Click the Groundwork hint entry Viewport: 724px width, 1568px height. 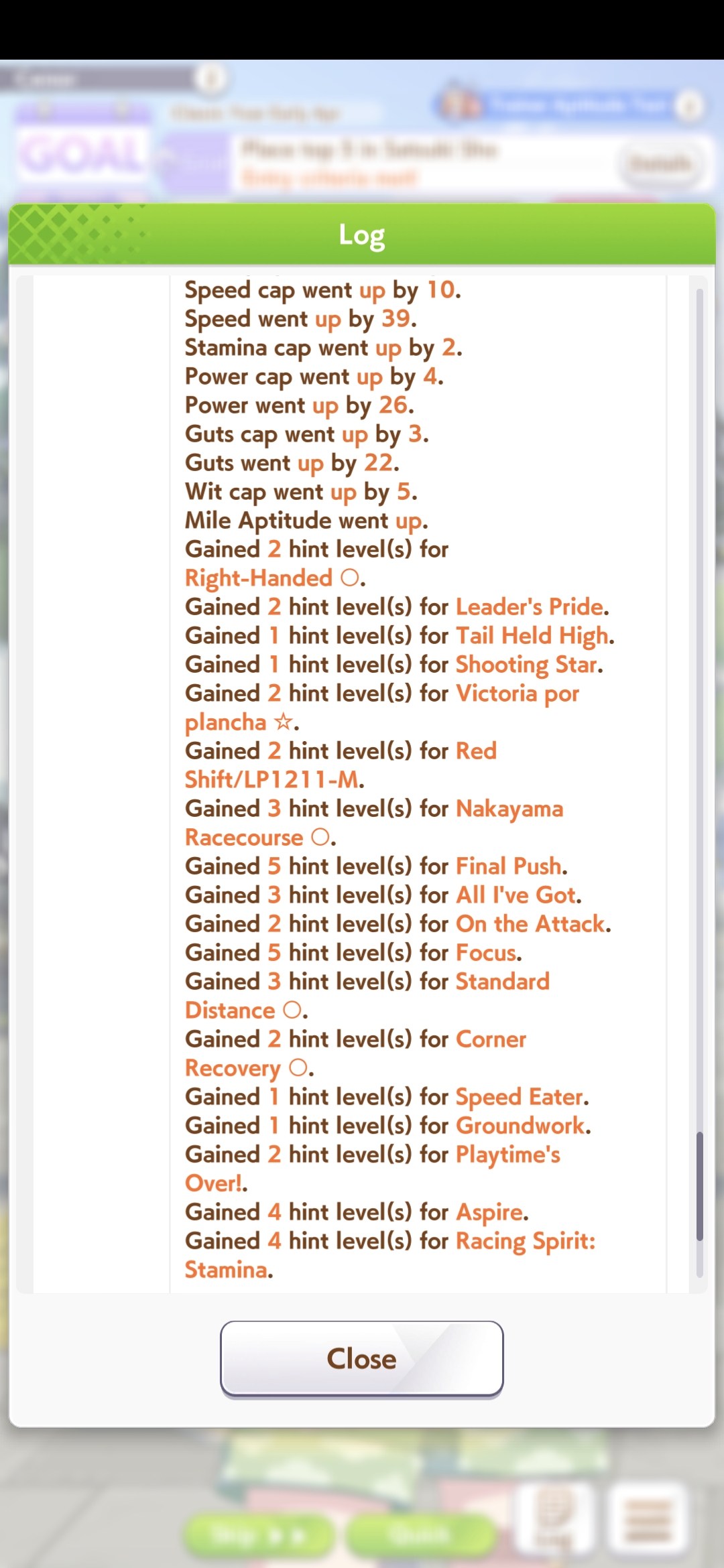[388, 1125]
